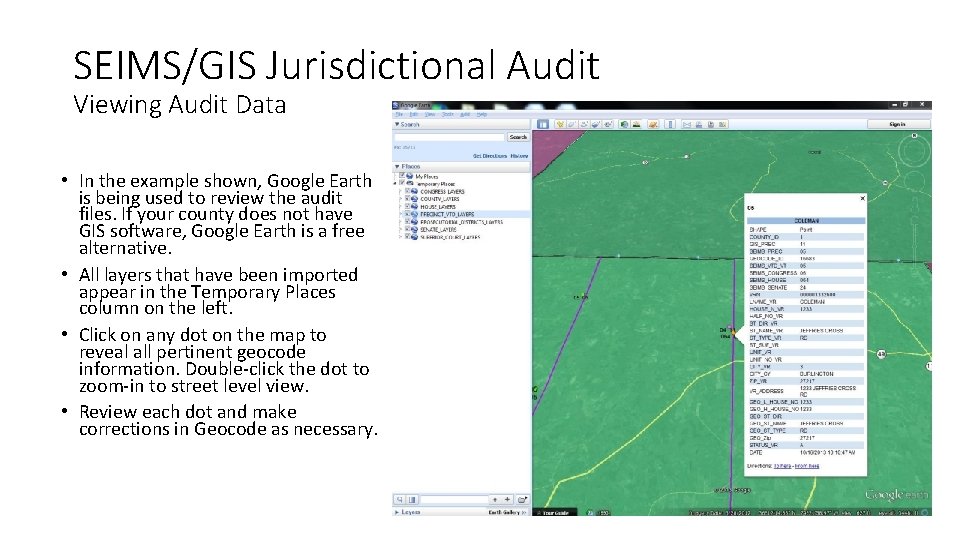Click the Google Earth title bar icon
Screen dimensions: 960x540
coord(396,105)
